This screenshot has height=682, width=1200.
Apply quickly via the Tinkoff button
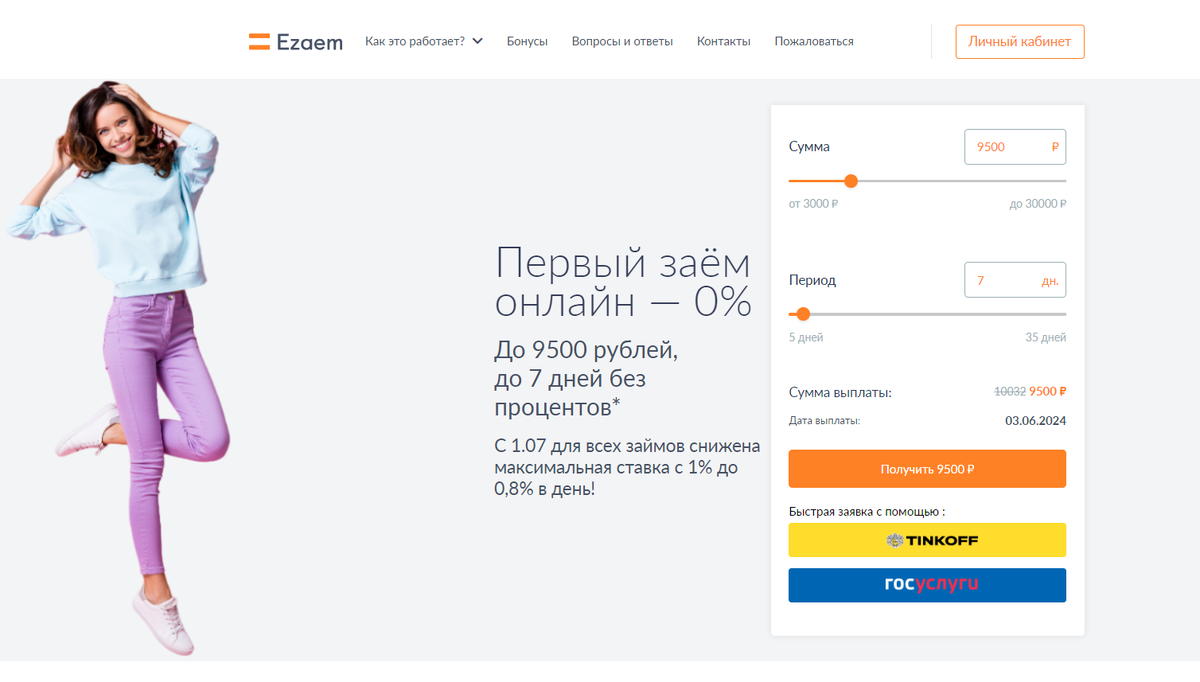click(x=927, y=540)
